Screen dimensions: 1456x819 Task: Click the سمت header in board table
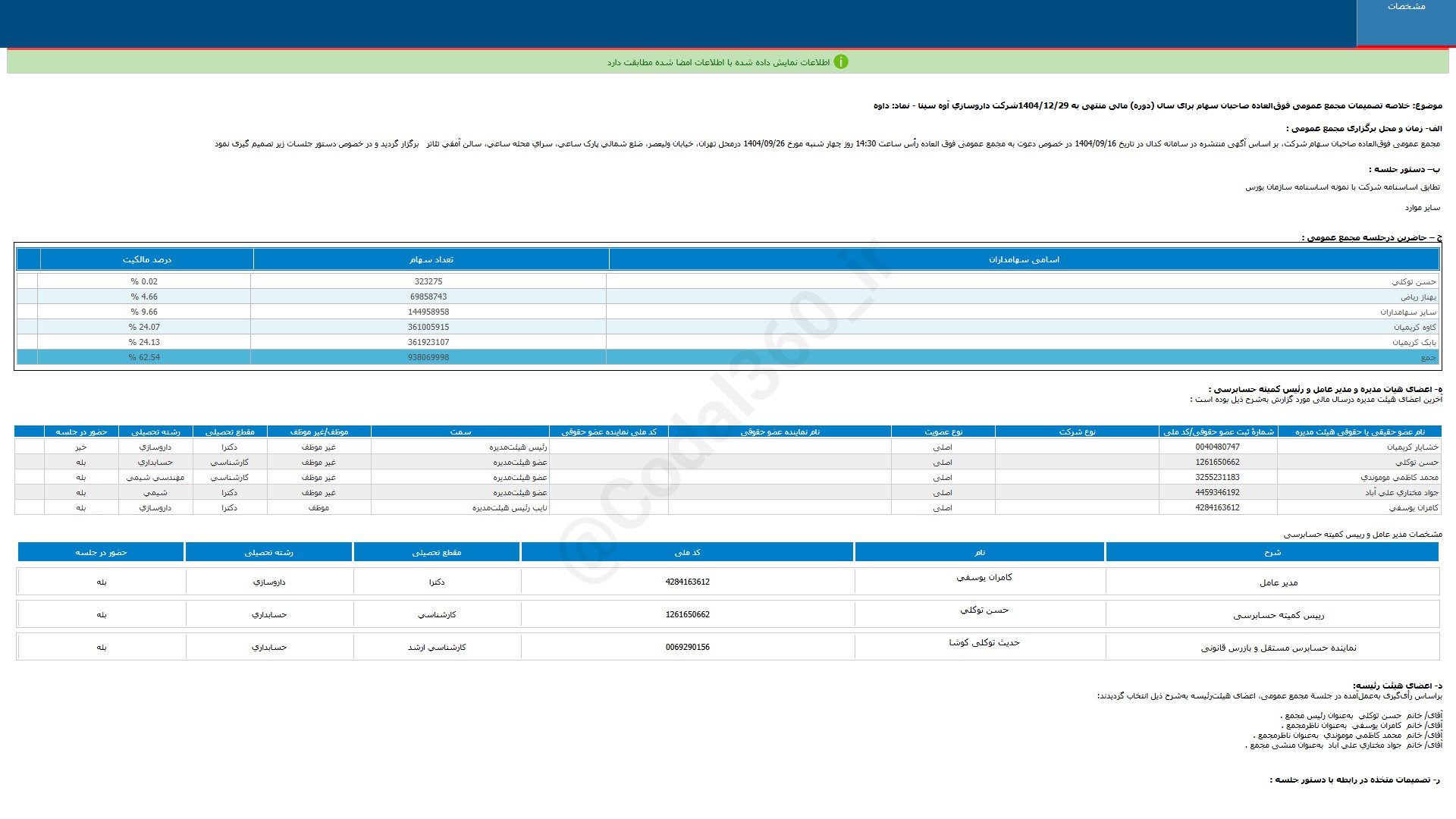(460, 432)
